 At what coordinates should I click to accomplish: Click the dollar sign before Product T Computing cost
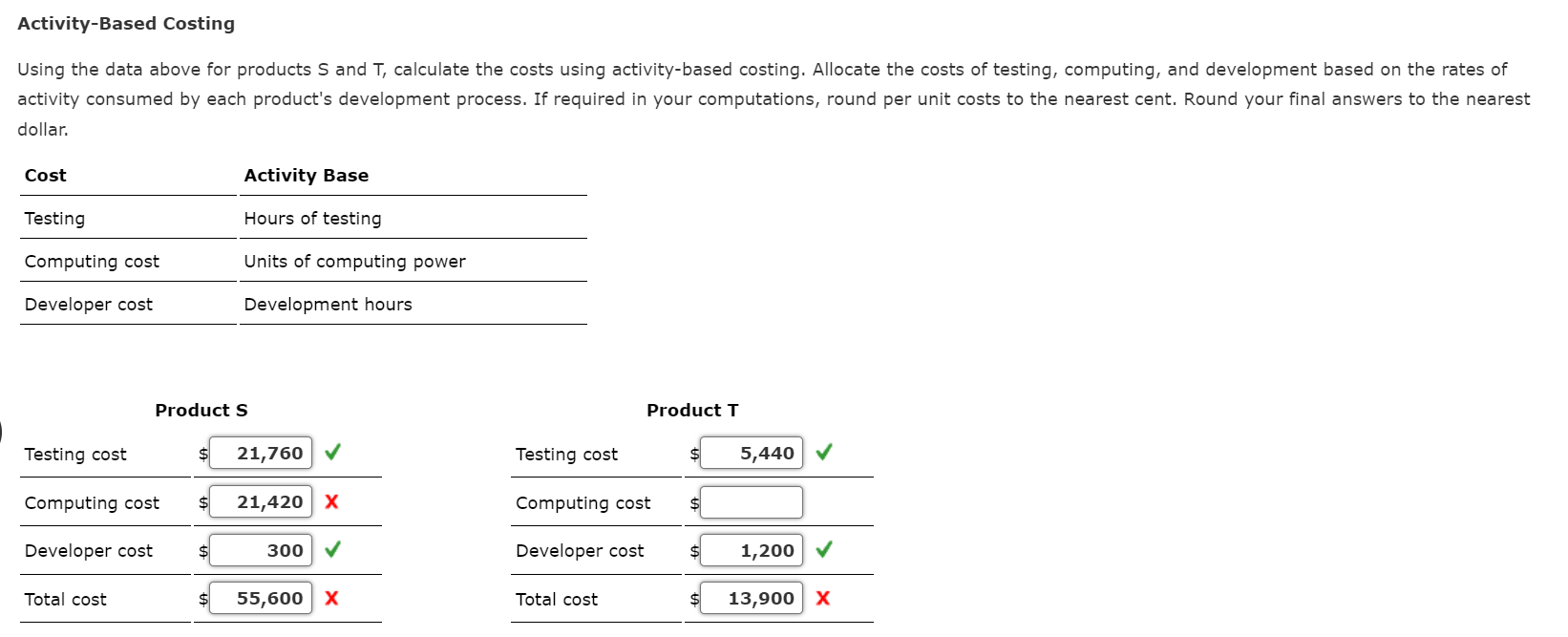(694, 502)
